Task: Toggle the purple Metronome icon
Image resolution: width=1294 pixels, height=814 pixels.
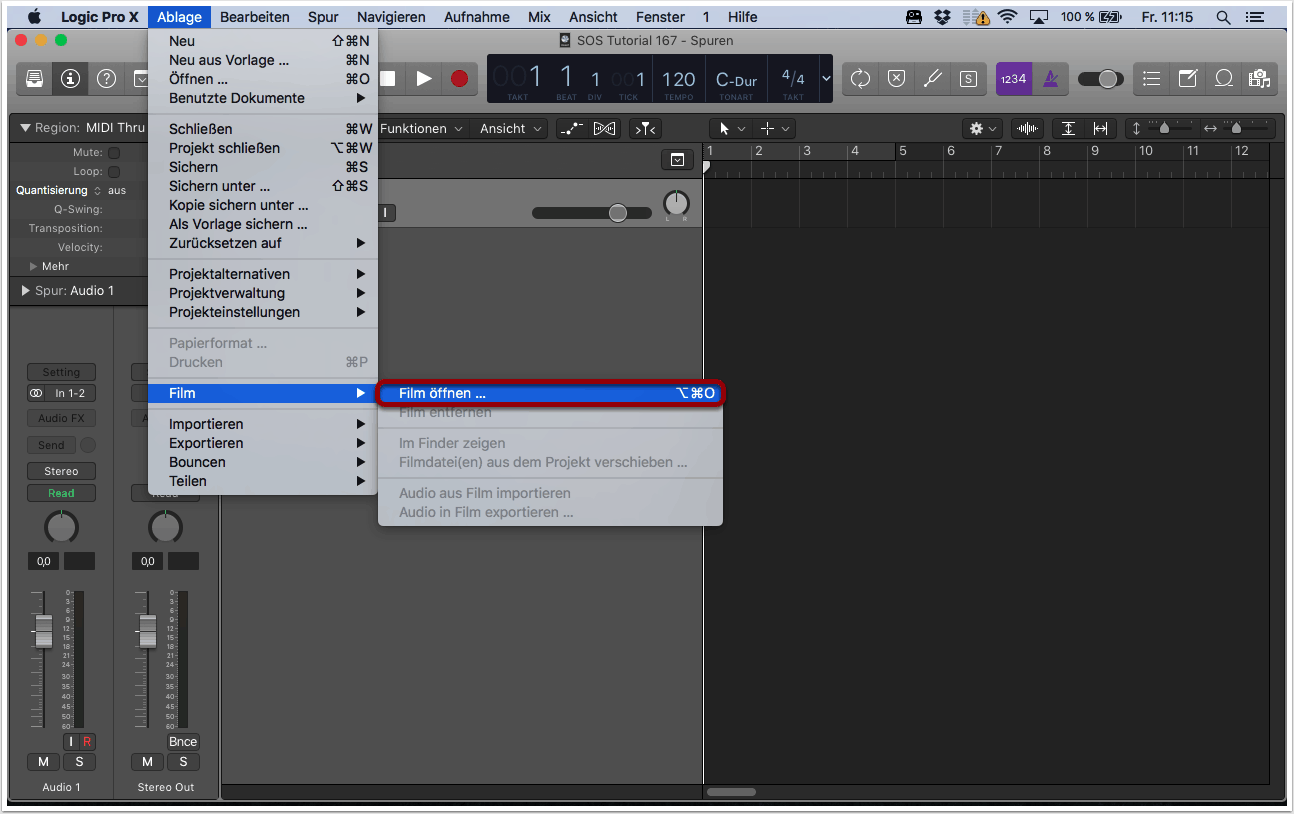Action: click(1050, 79)
